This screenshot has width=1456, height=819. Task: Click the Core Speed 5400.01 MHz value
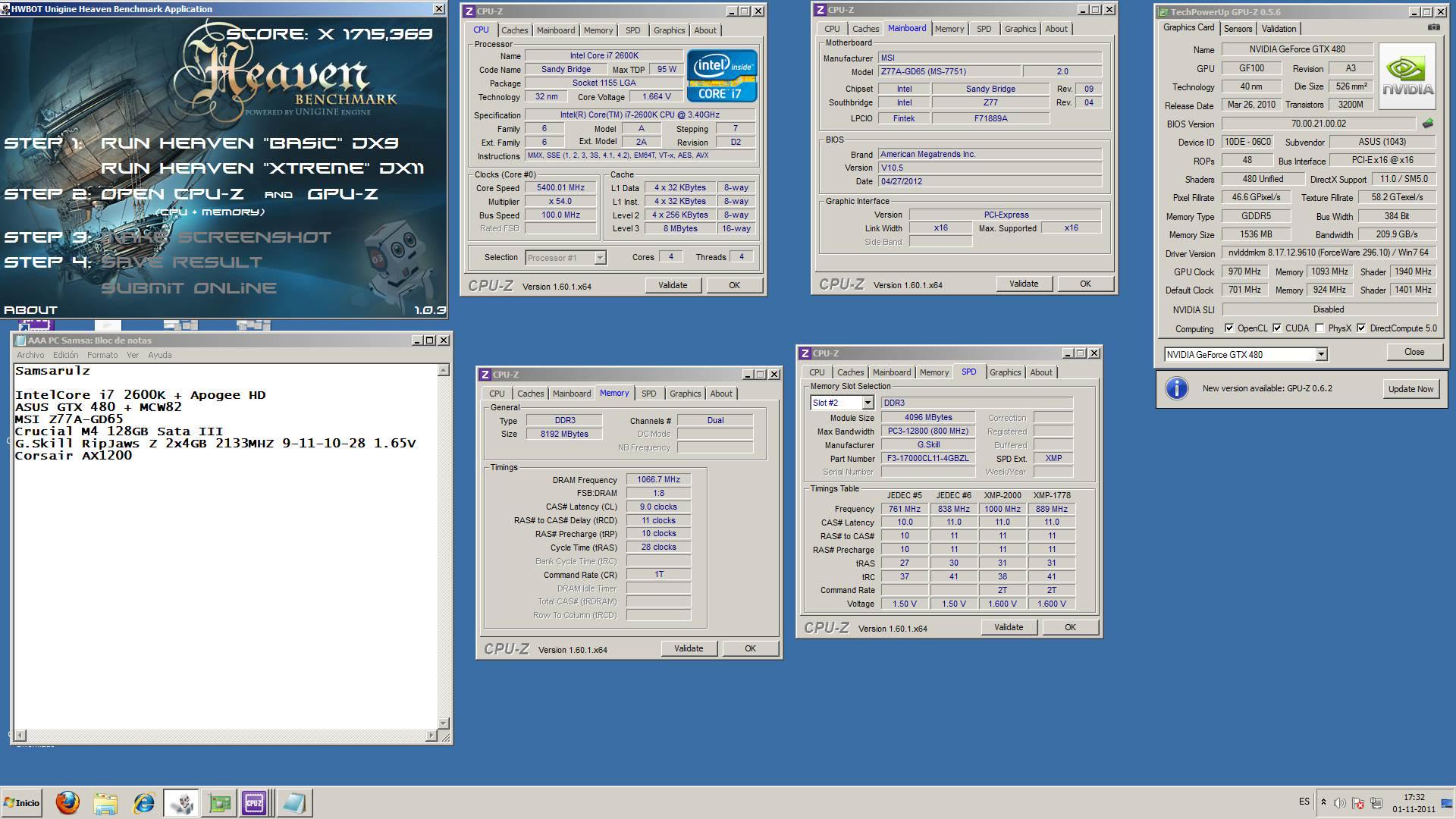point(561,187)
